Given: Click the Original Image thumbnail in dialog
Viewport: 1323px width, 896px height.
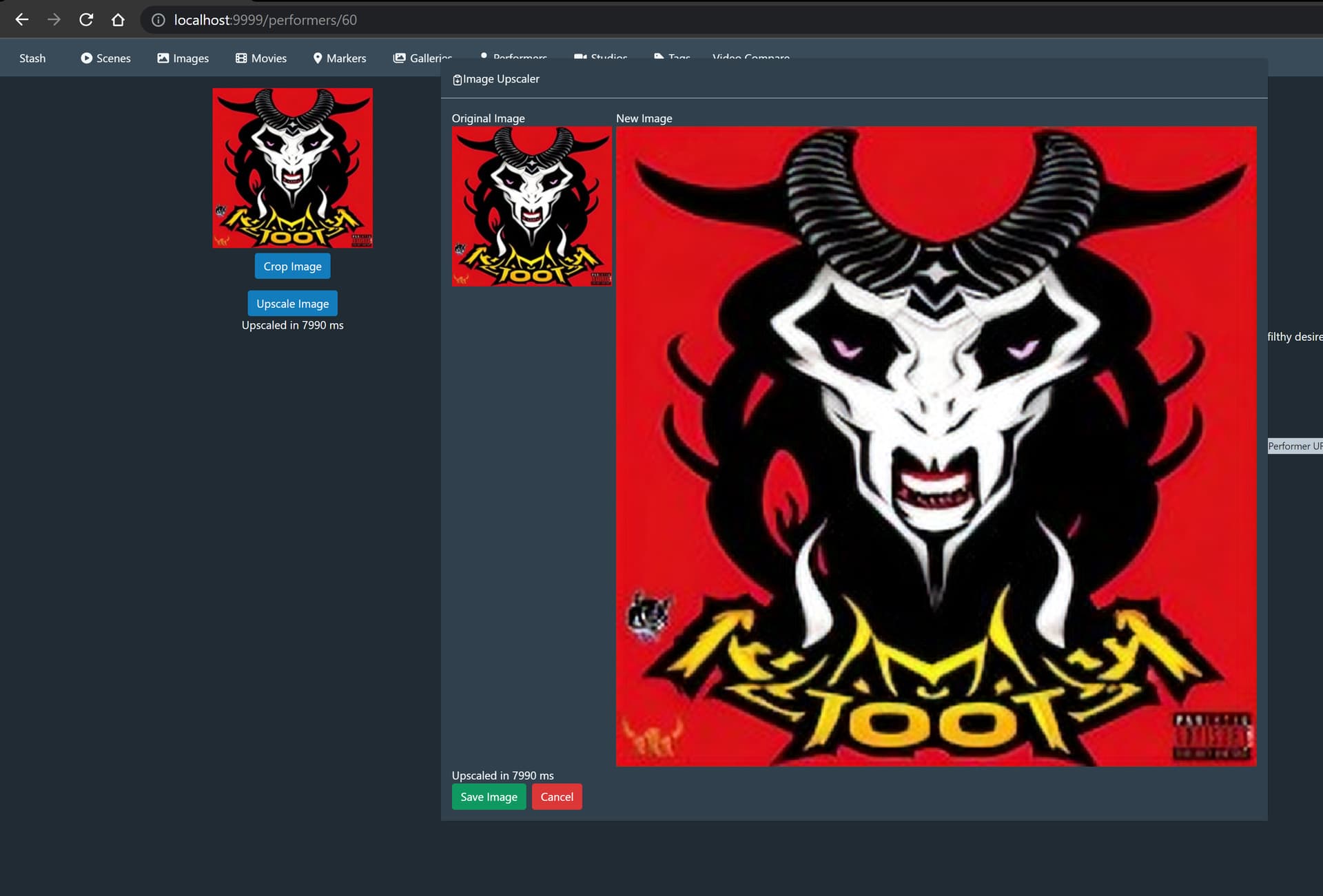Looking at the screenshot, I should [x=531, y=206].
